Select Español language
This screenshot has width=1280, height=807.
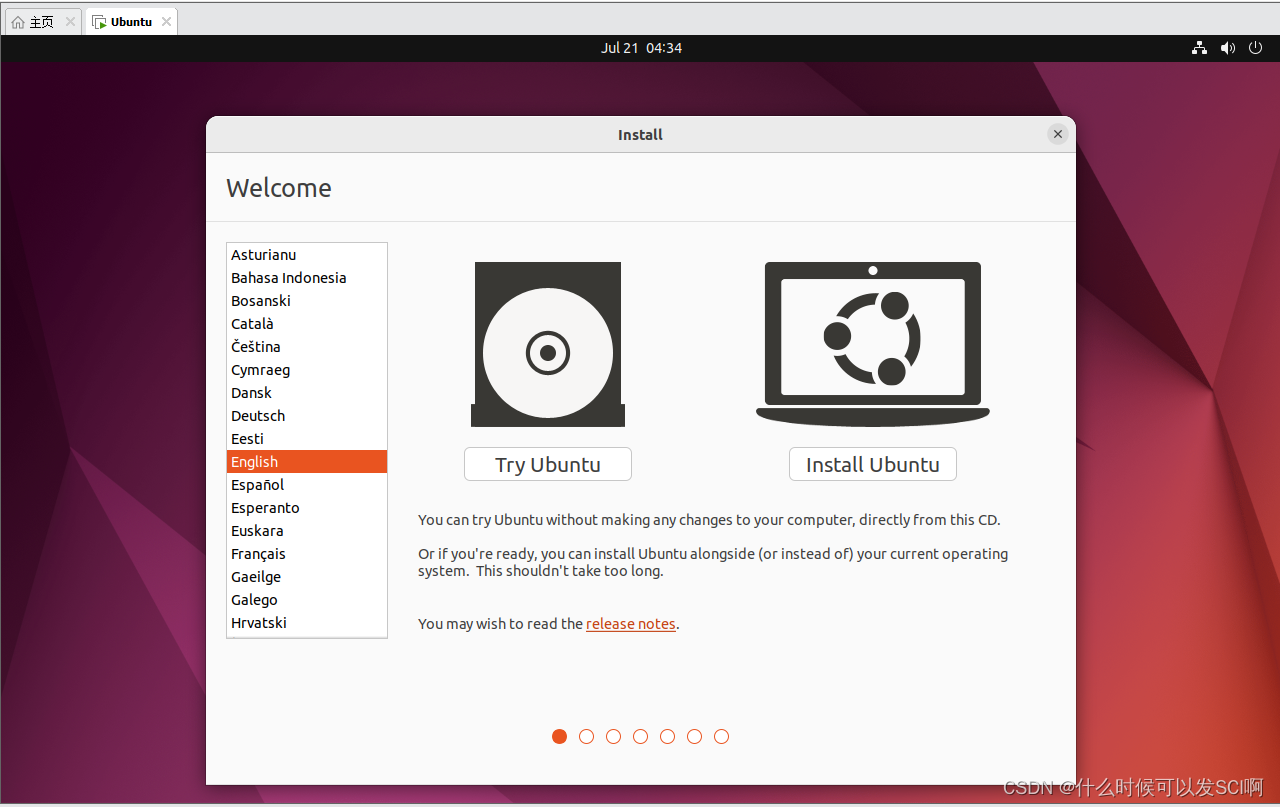tap(307, 485)
